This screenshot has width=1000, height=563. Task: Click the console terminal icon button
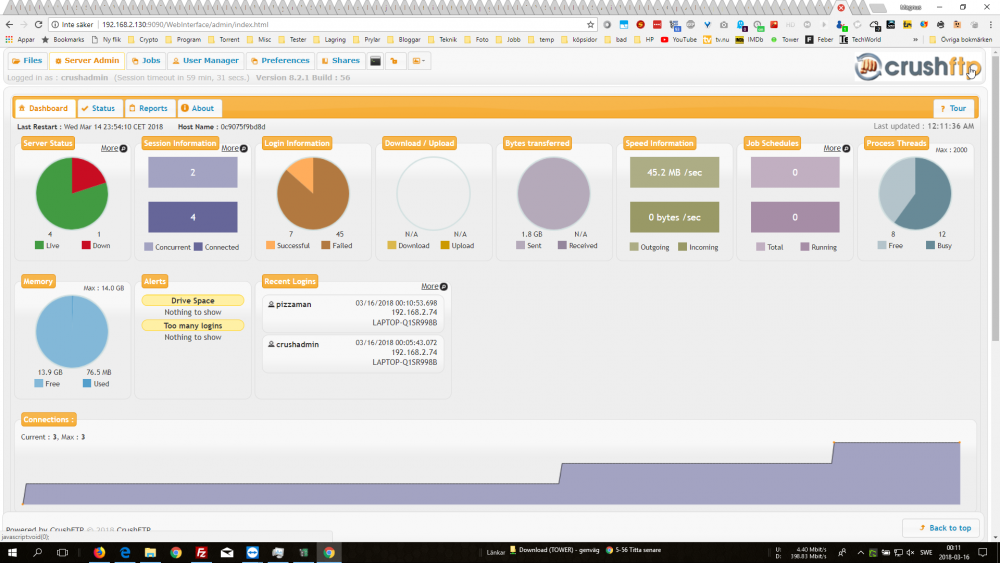click(x=375, y=61)
